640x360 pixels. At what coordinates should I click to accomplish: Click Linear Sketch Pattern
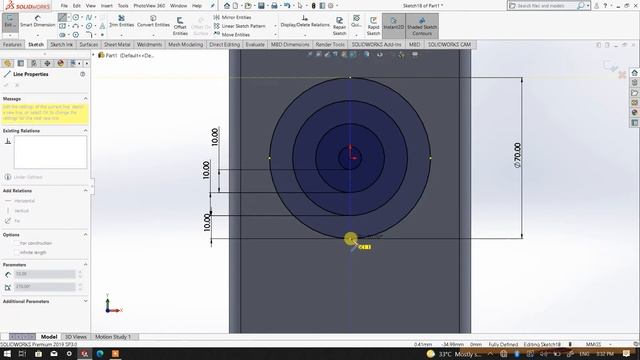[x=240, y=26]
